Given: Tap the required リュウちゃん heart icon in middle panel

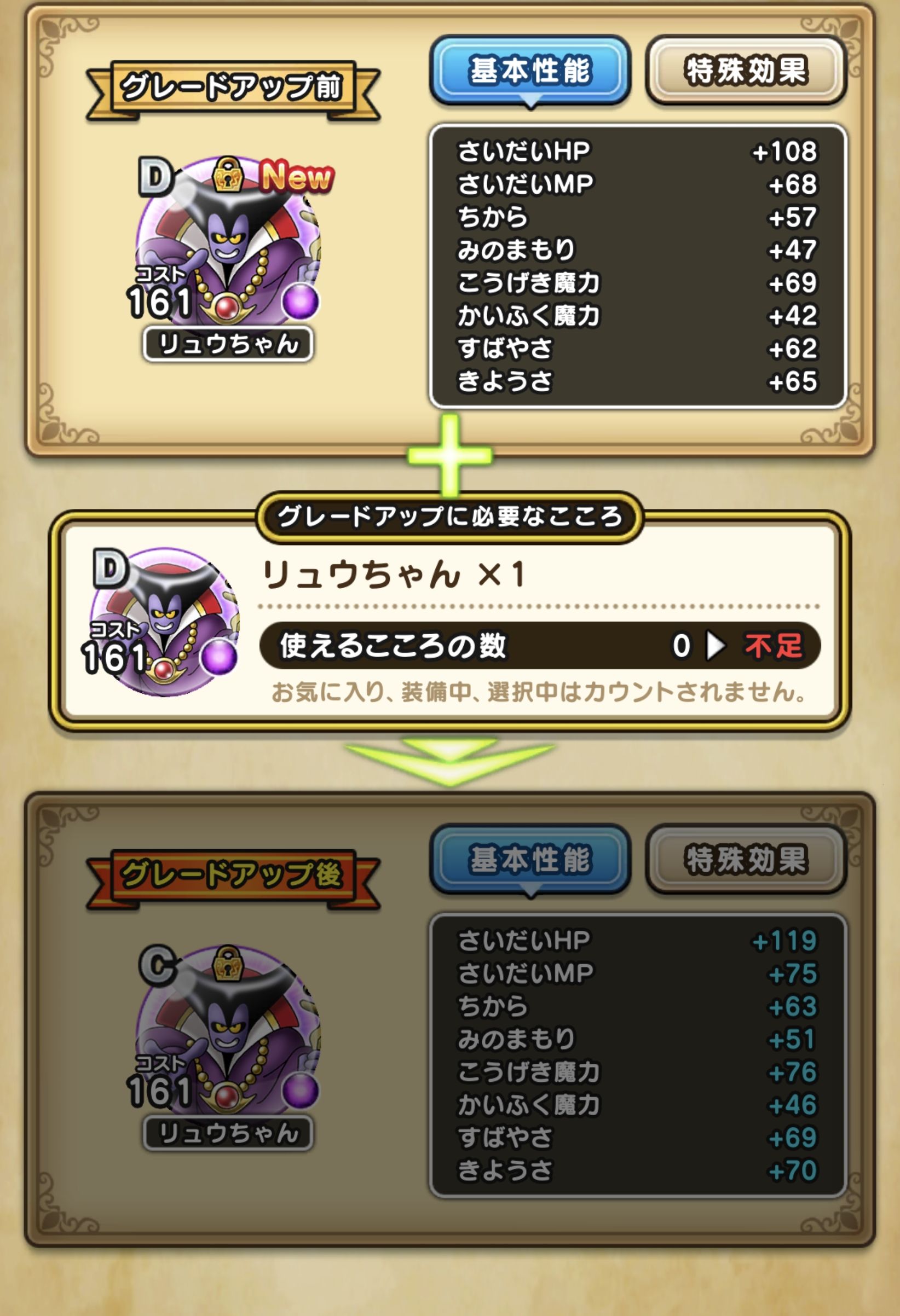Looking at the screenshot, I should click(x=164, y=621).
